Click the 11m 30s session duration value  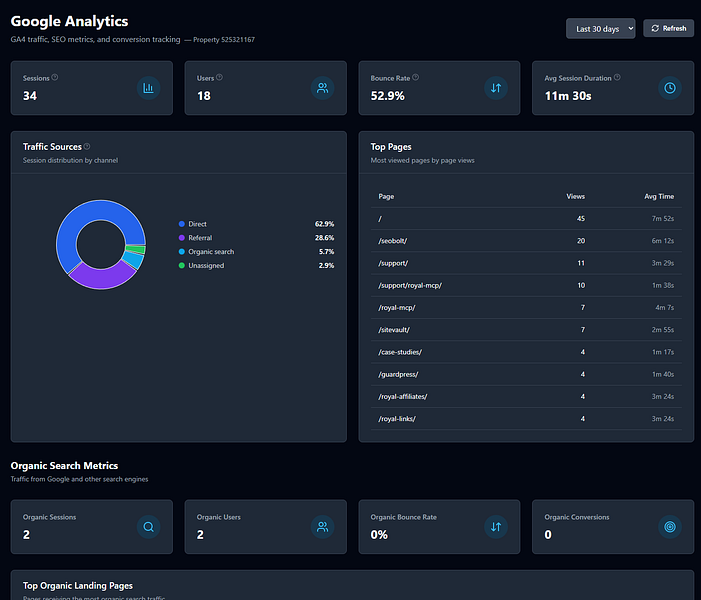568,96
